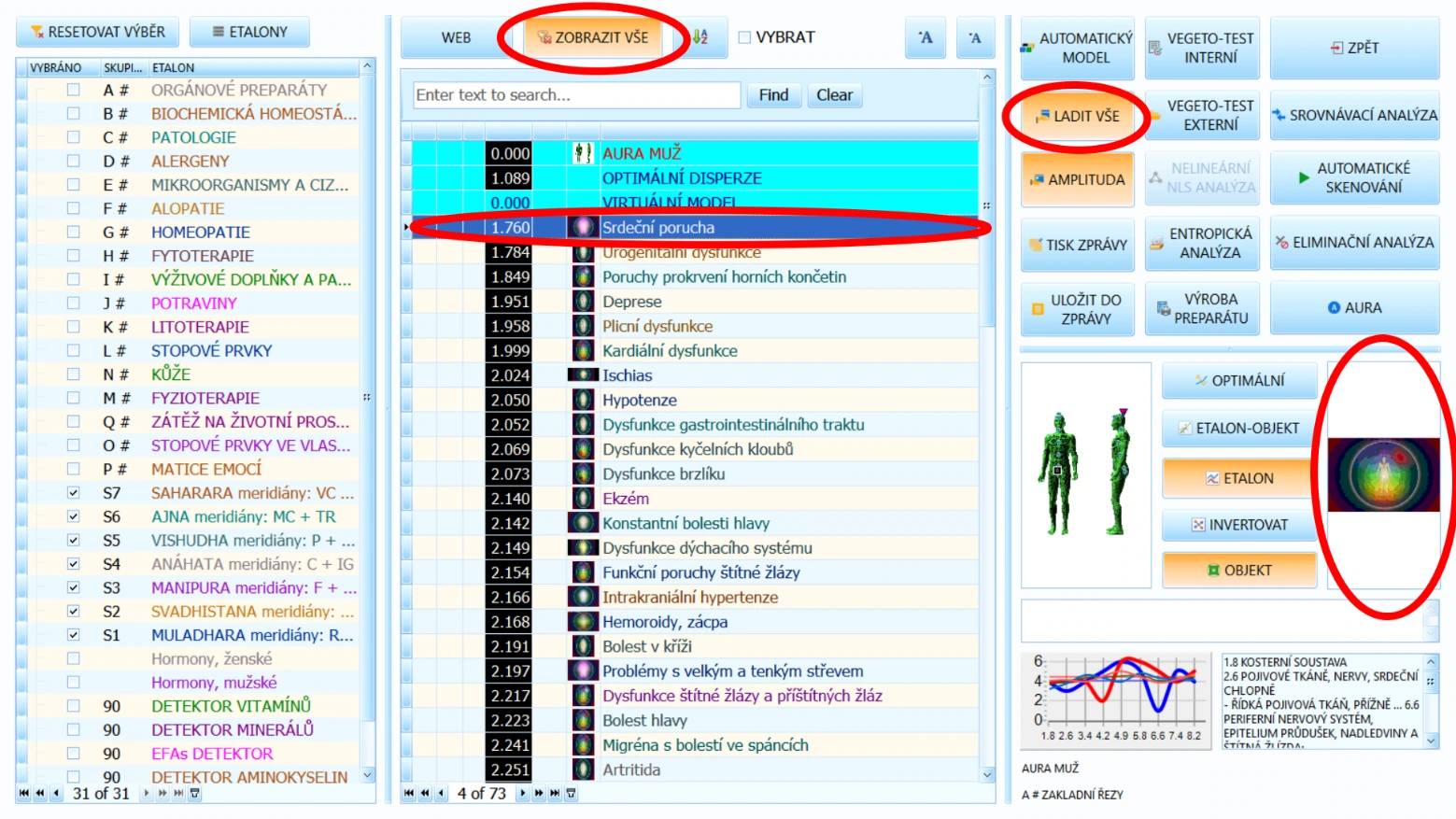This screenshot has width=1456, height=819.
Task: Select the aura thumbnail icon next to Ischias
Action: (583, 375)
